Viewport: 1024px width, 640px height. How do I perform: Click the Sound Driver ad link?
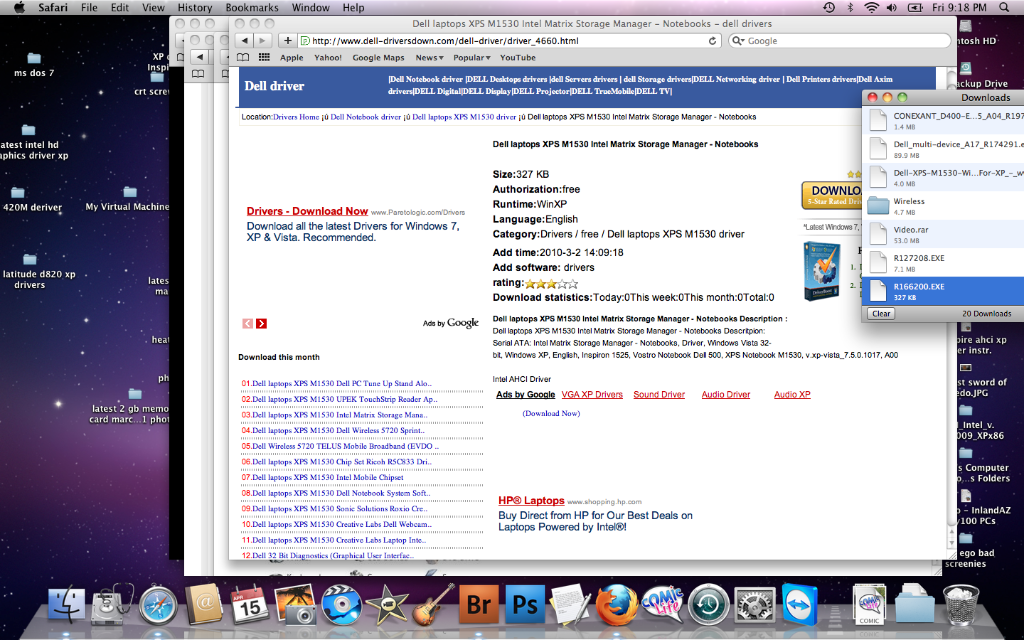pos(659,394)
